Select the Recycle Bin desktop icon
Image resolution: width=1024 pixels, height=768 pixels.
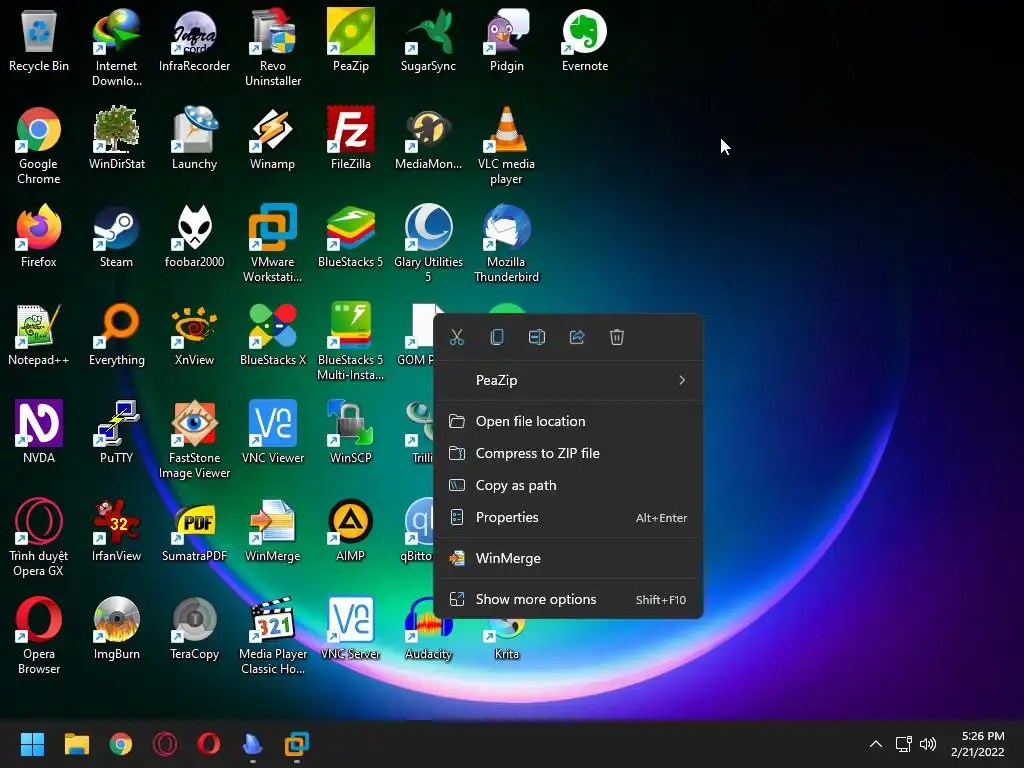pos(39,39)
